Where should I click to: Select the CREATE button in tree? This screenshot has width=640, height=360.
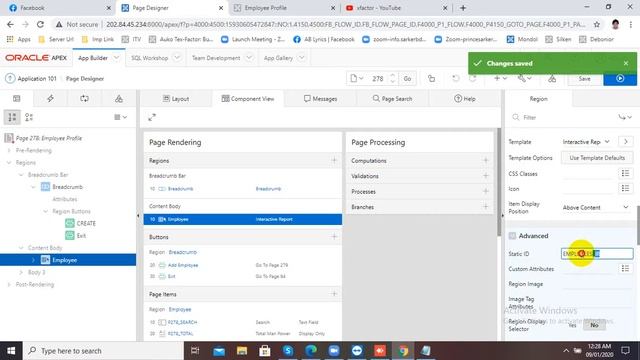pos(86,223)
